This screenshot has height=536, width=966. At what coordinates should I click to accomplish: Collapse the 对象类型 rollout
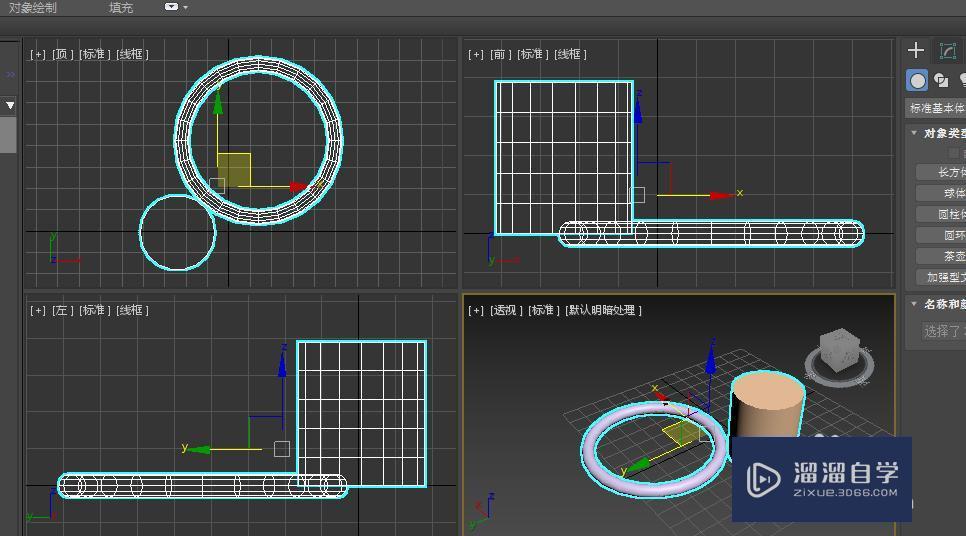pyautogui.click(x=914, y=133)
